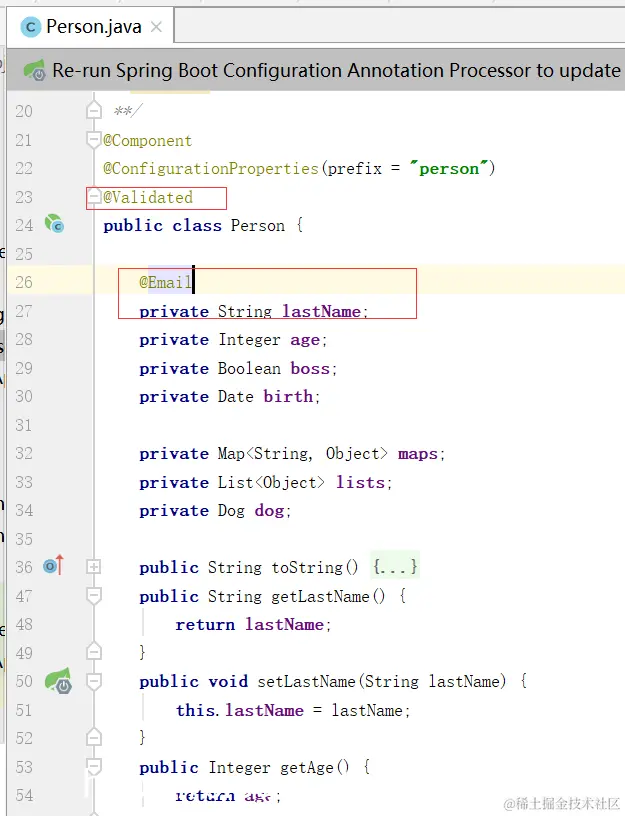625x816 pixels.
Task: Click the @ConfigurationProperties annotation
Action: [211, 169]
